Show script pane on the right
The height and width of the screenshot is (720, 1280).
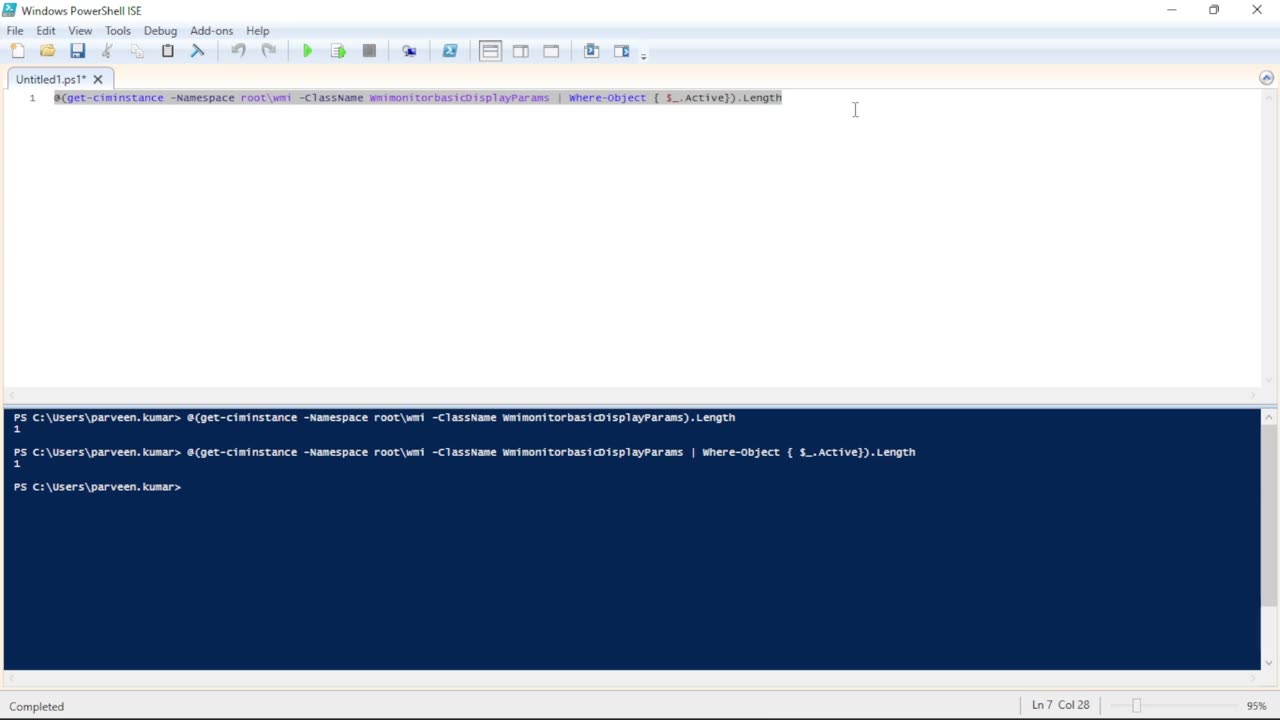[x=521, y=51]
